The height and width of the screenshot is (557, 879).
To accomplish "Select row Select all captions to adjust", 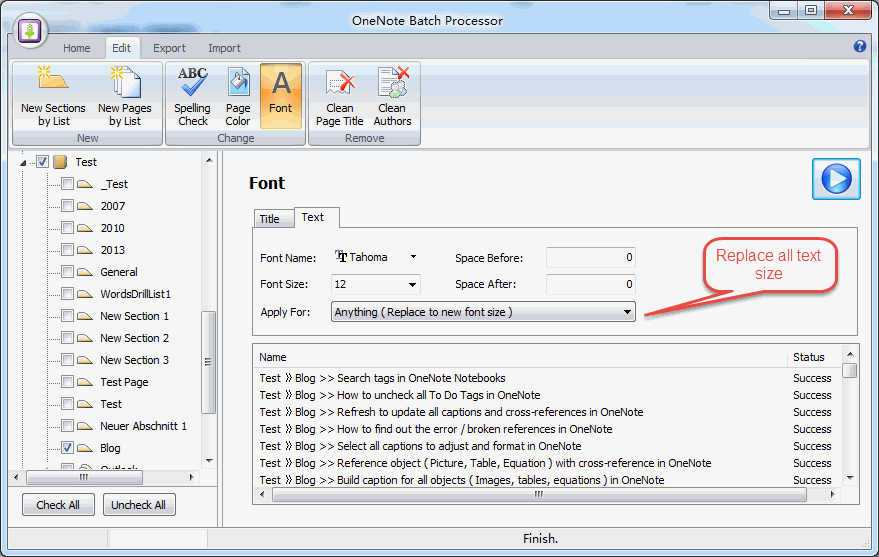I will coord(548,446).
